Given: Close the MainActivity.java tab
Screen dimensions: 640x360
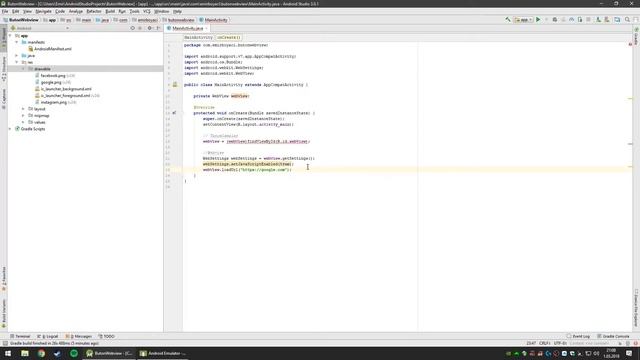Looking at the screenshot, I should tap(207, 28).
